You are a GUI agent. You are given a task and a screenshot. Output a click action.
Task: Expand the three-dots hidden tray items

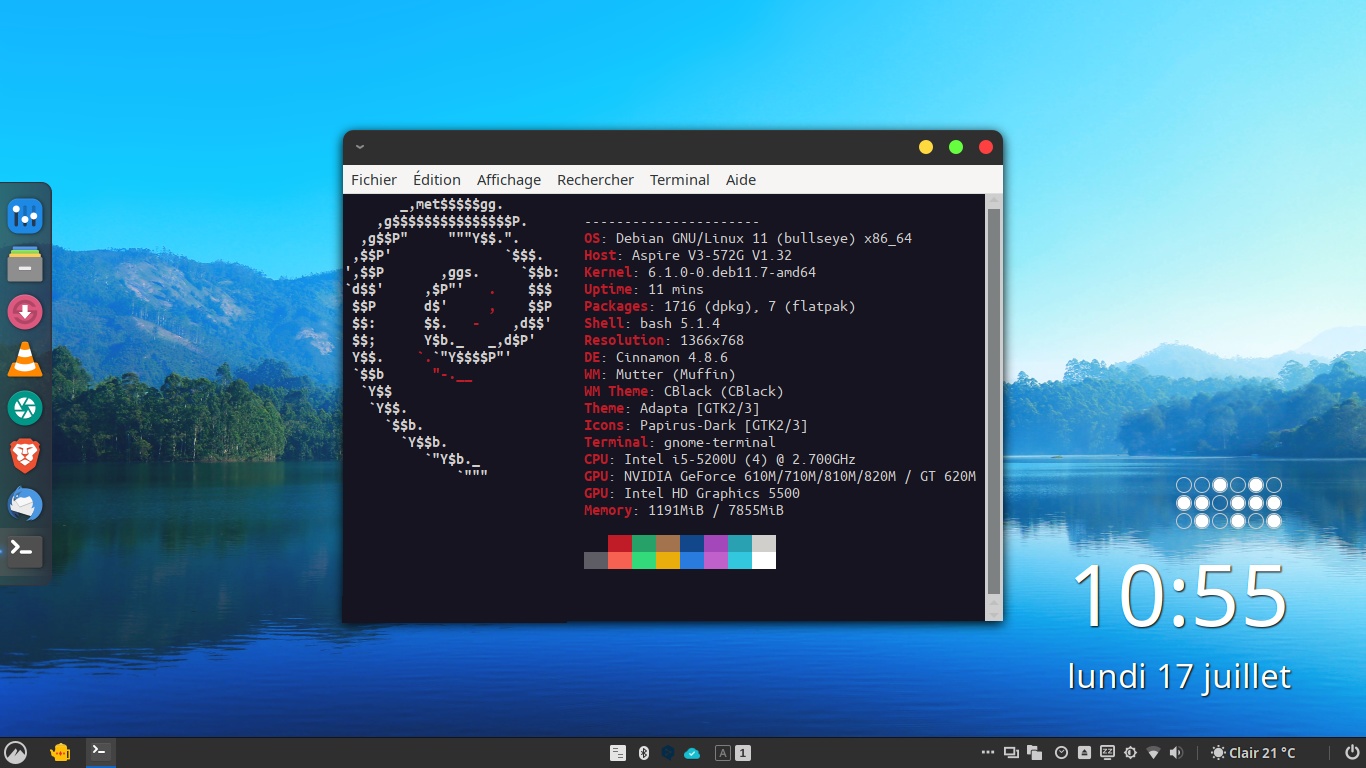click(x=988, y=753)
